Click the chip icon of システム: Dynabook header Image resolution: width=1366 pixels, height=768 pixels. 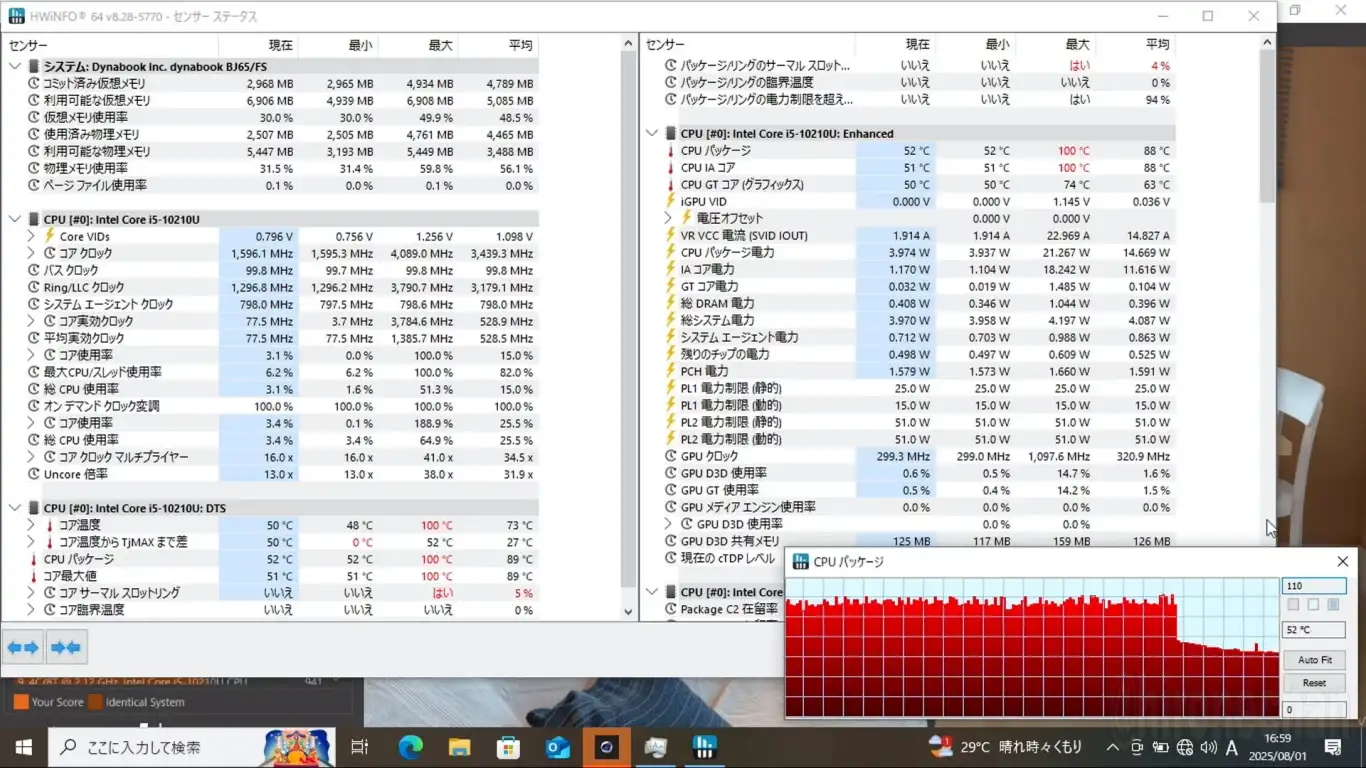(x=34, y=66)
